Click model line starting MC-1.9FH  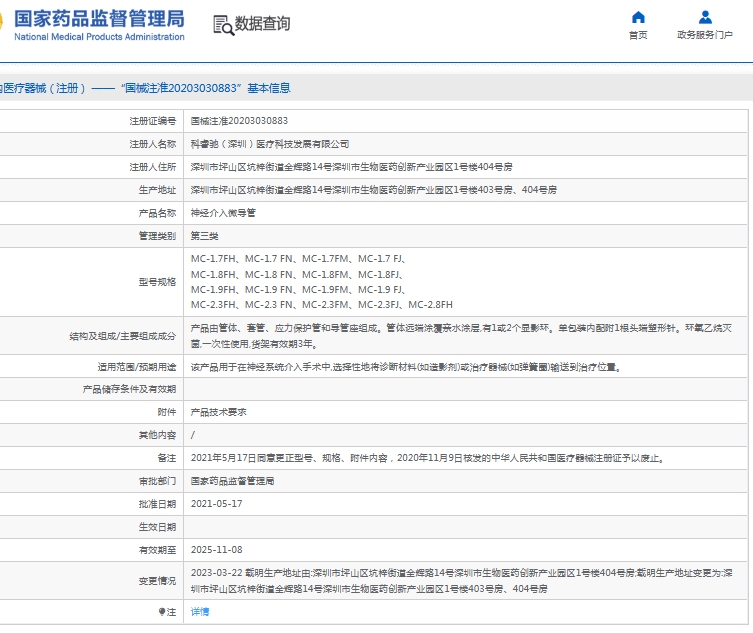(298, 290)
